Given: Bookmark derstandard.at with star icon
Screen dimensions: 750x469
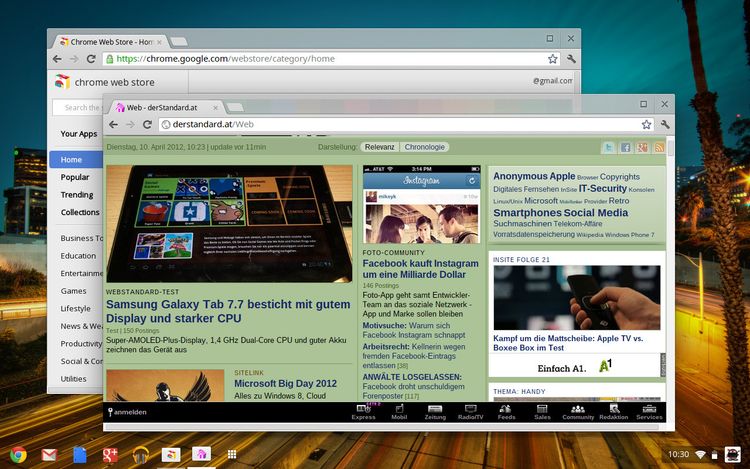Looking at the screenshot, I should (x=647, y=124).
